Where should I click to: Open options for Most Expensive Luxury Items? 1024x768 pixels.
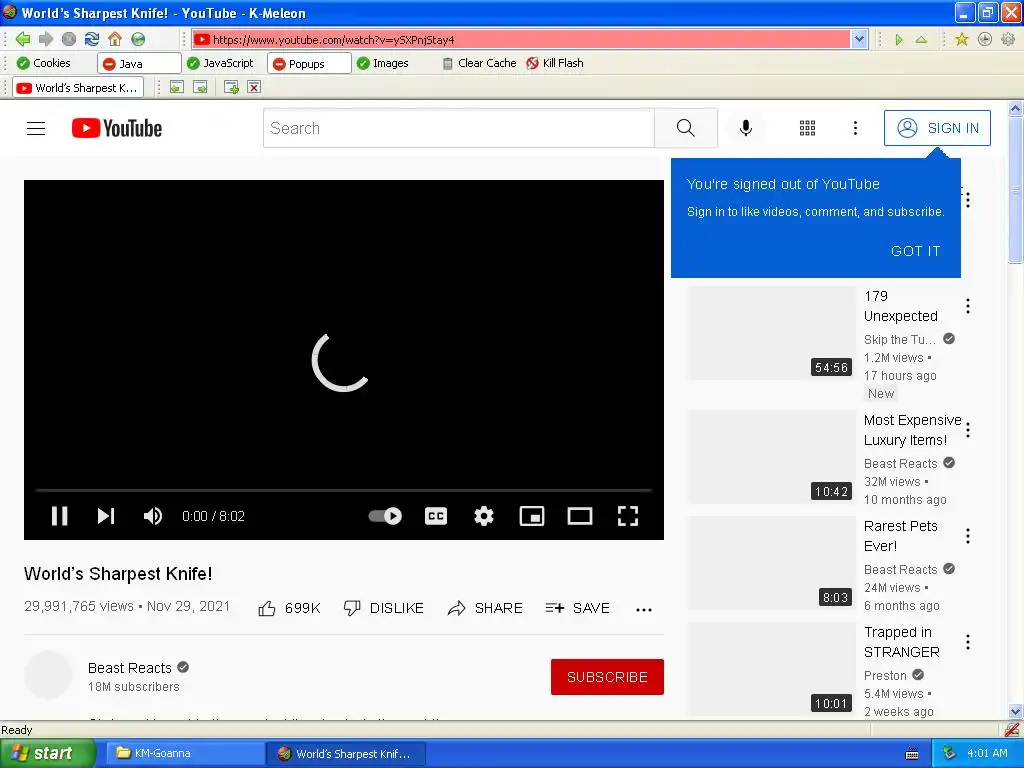click(x=968, y=430)
